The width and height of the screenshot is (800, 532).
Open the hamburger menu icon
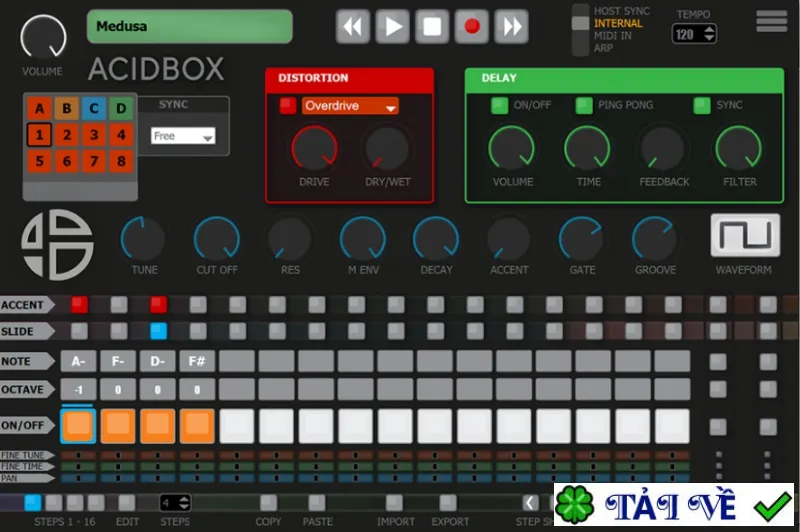[771, 21]
